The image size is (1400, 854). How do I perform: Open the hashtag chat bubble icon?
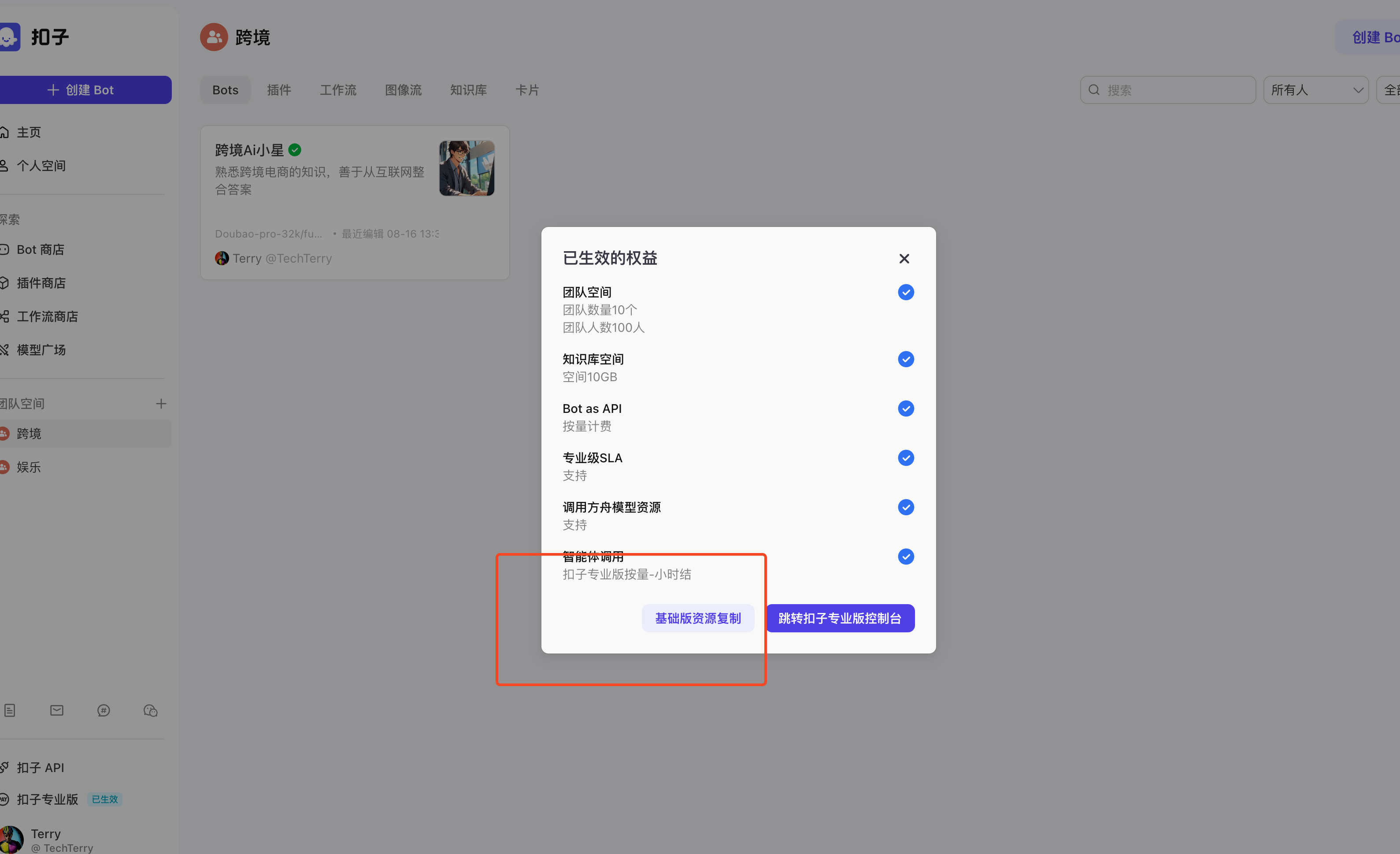click(x=104, y=710)
